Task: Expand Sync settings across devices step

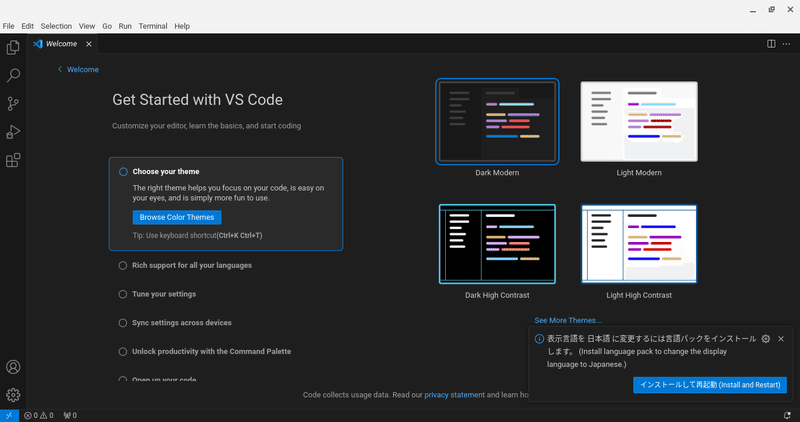Action: [x=182, y=323]
